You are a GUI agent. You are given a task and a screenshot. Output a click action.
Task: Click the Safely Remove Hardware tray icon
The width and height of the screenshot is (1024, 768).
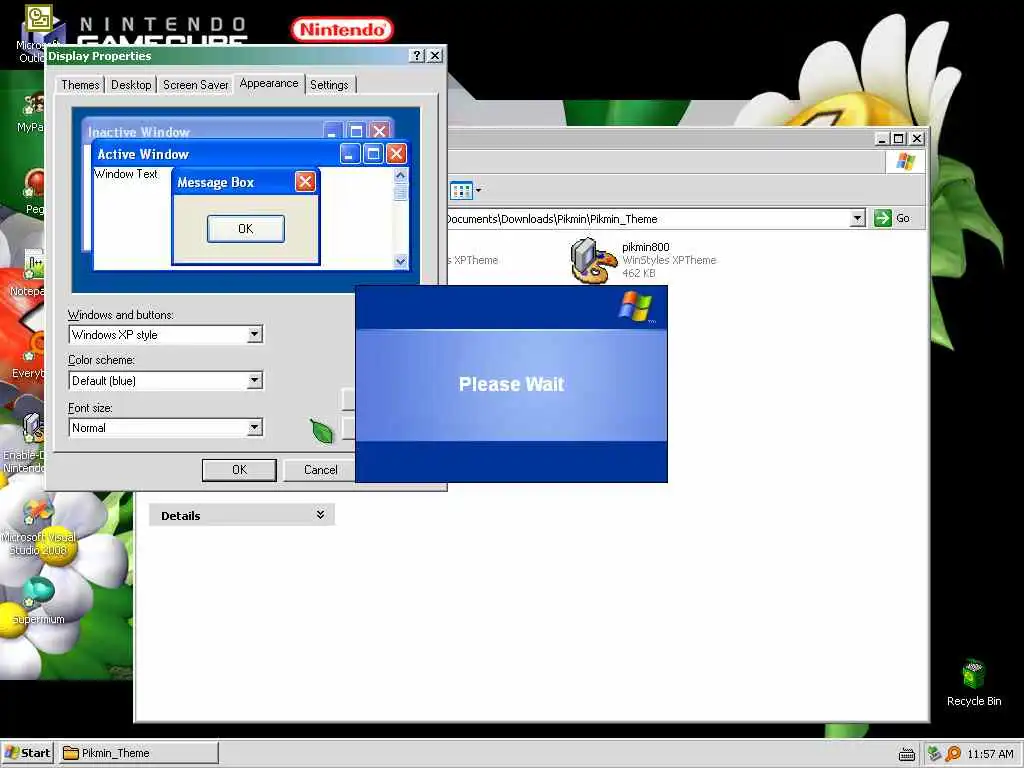[x=935, y=754]
